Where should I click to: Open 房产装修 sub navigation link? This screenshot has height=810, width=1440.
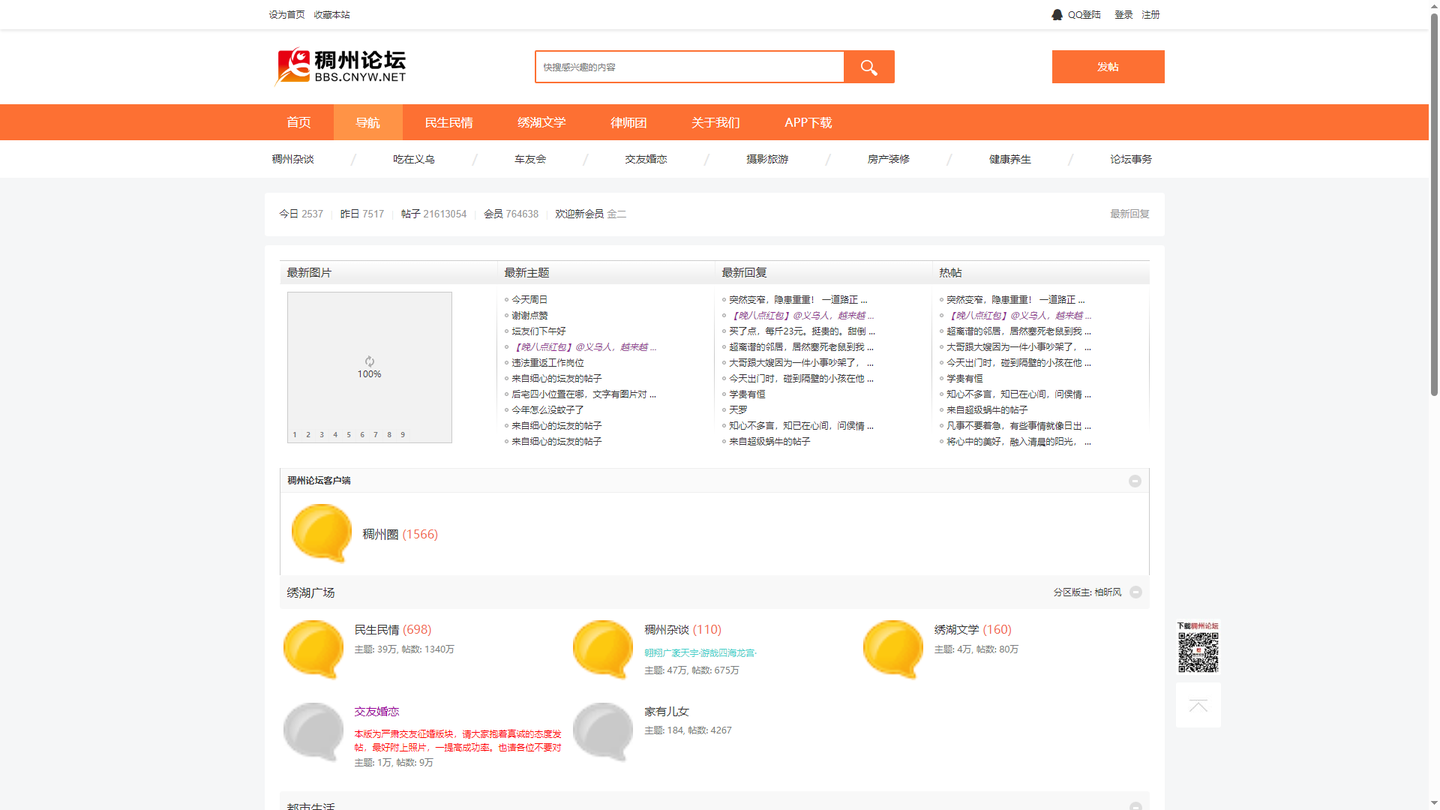click(x=888, y=159)
